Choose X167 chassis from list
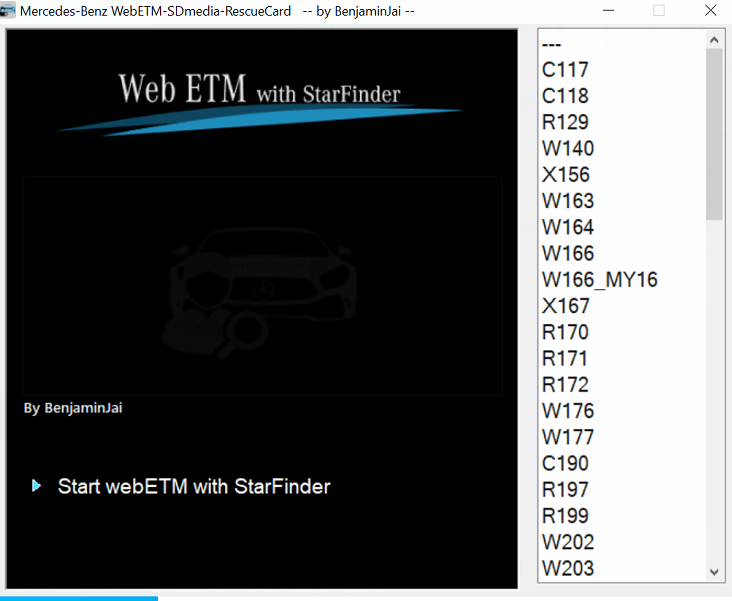The height and width of the screenshot is (601, 732). pyautogui.click(x=566, y=306)
